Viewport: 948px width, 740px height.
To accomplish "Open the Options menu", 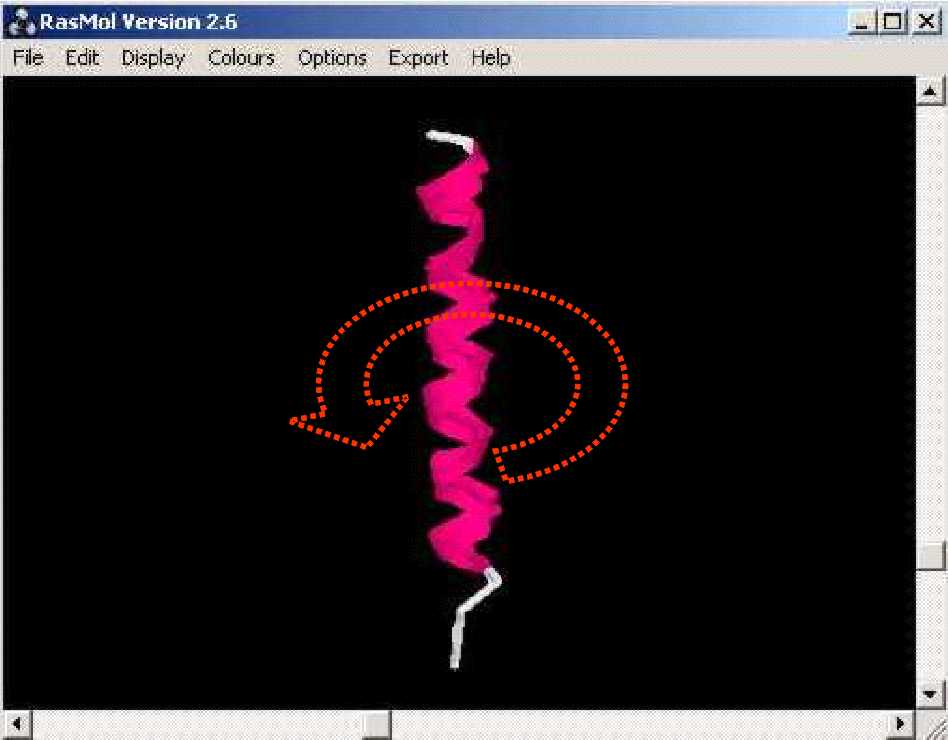I will 332,59.
